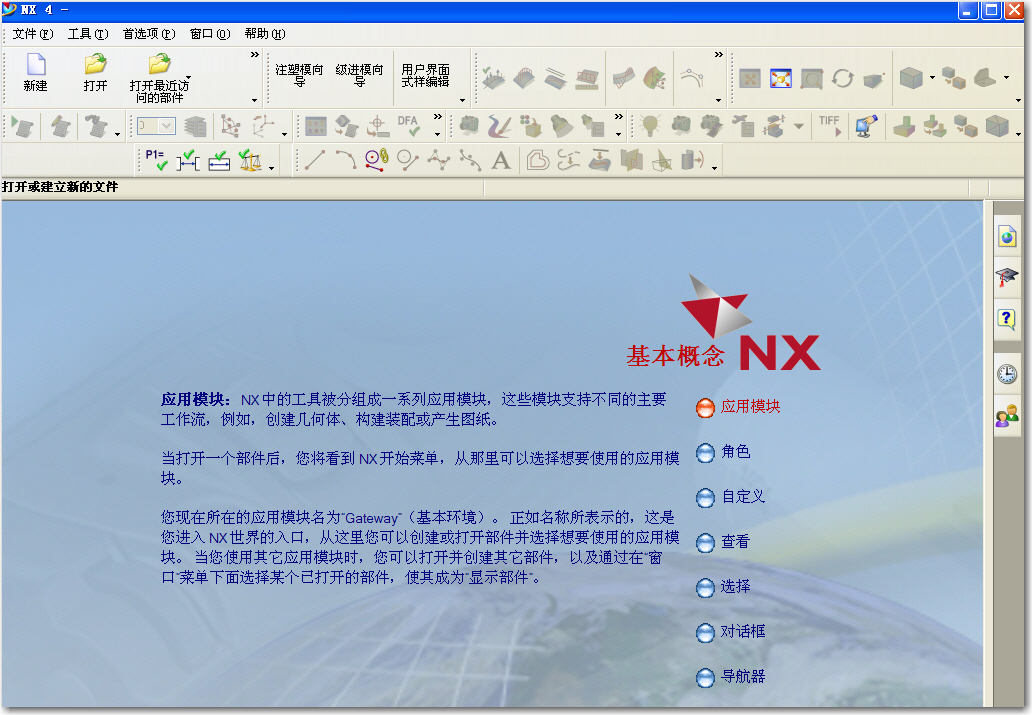The image size is (1032, 715).
Task: Click the status cue text 打开或建立新的文件
Action: click(60, 188)
